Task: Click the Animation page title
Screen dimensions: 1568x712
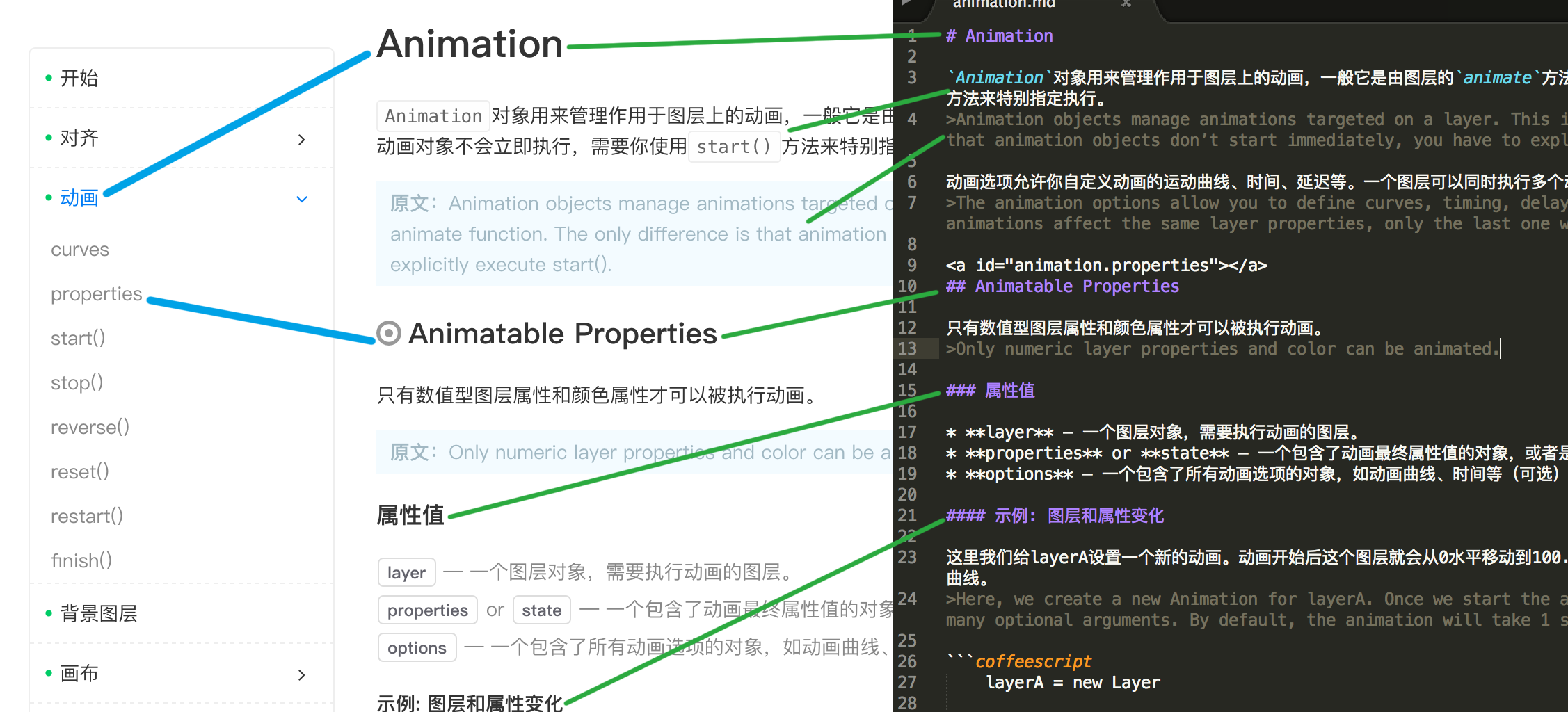Action: 470,44
